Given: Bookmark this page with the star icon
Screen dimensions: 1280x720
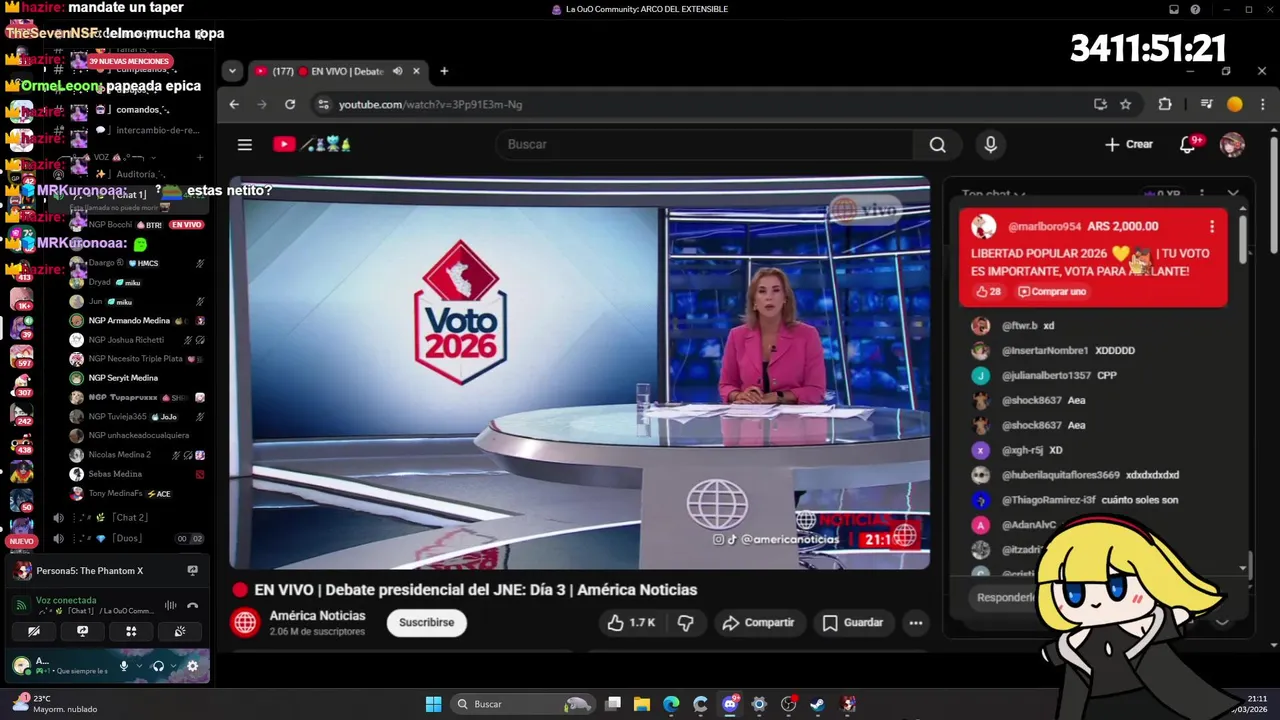Looking at the screenshot, I should [x=1126, y=104].
